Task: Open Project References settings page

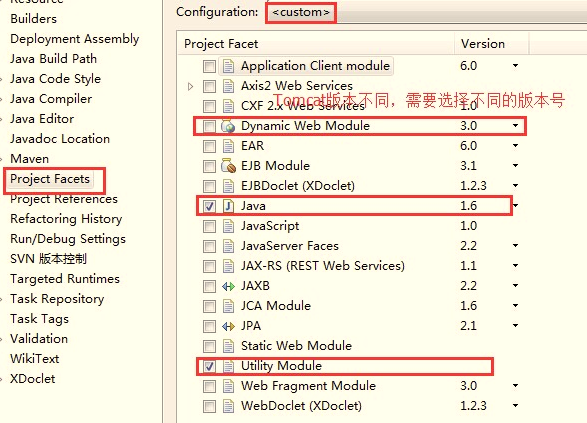Action: coord(64,199)
